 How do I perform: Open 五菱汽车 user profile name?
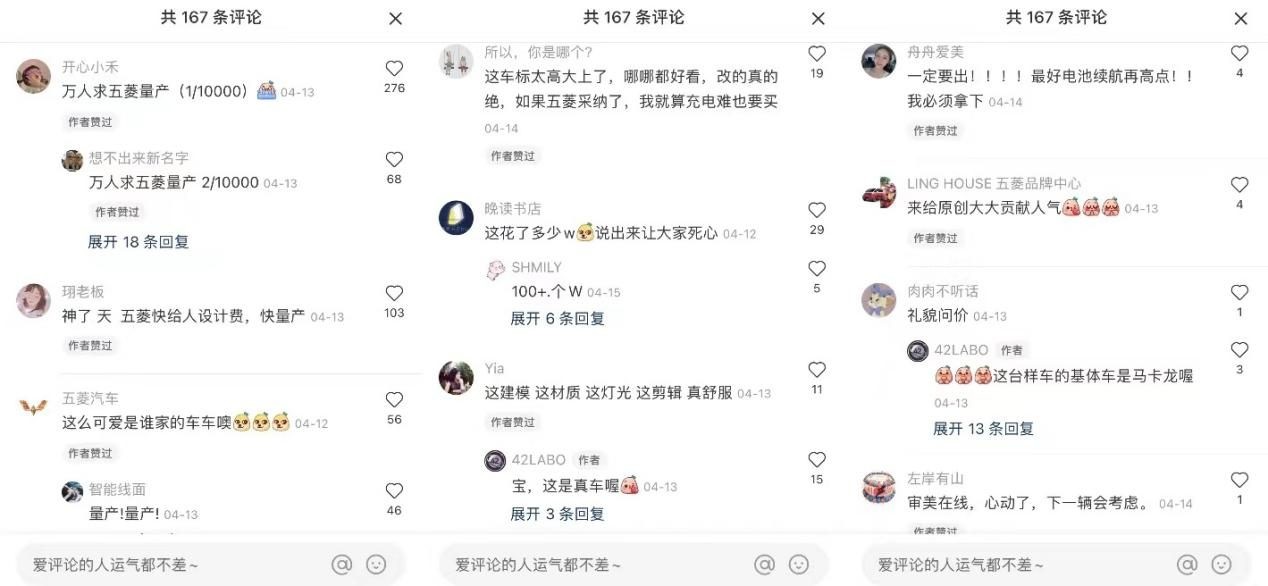coord(90,398)
